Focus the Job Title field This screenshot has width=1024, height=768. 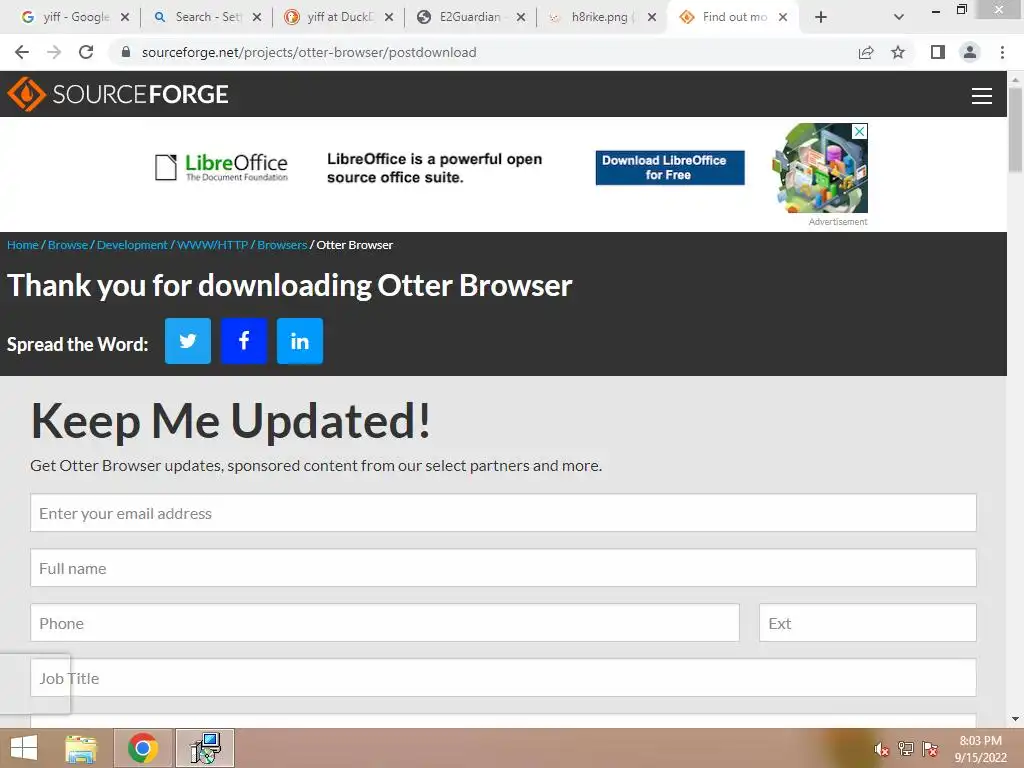pos(504,677)
